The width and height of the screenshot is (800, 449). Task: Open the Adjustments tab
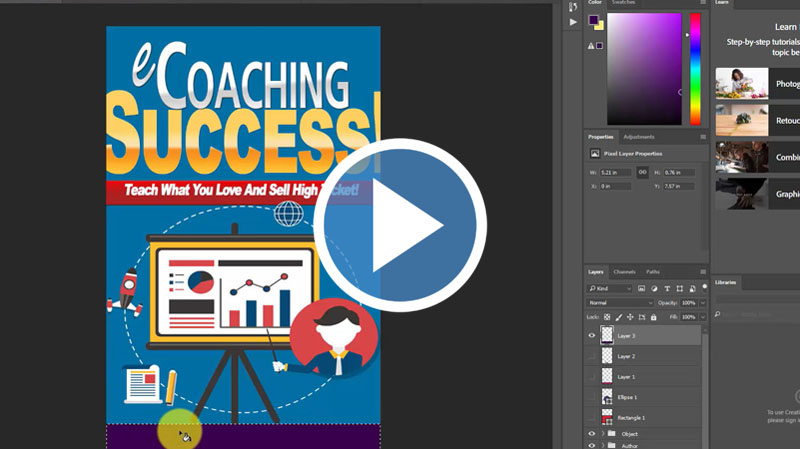[638, 137]
